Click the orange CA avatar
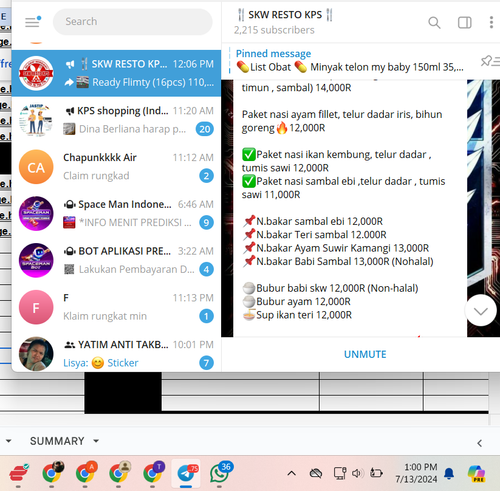 click(x=36, y=167)
